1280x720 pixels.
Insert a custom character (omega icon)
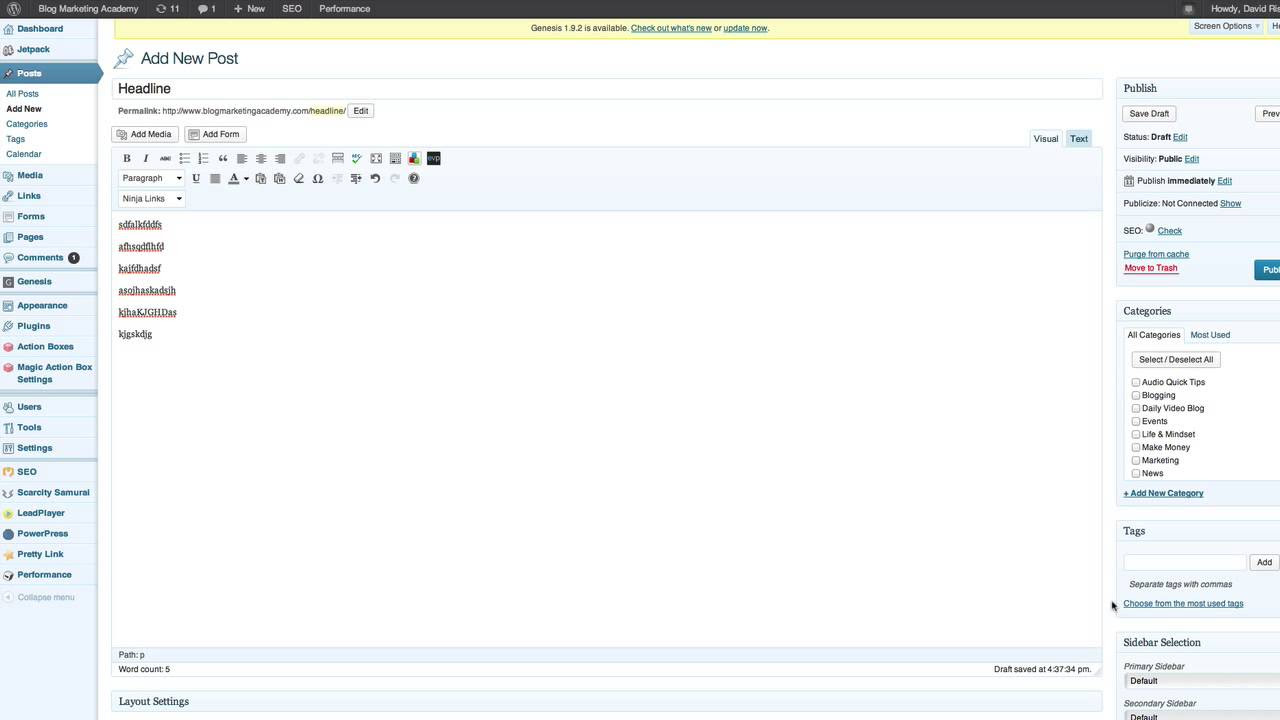coord(318,178)
